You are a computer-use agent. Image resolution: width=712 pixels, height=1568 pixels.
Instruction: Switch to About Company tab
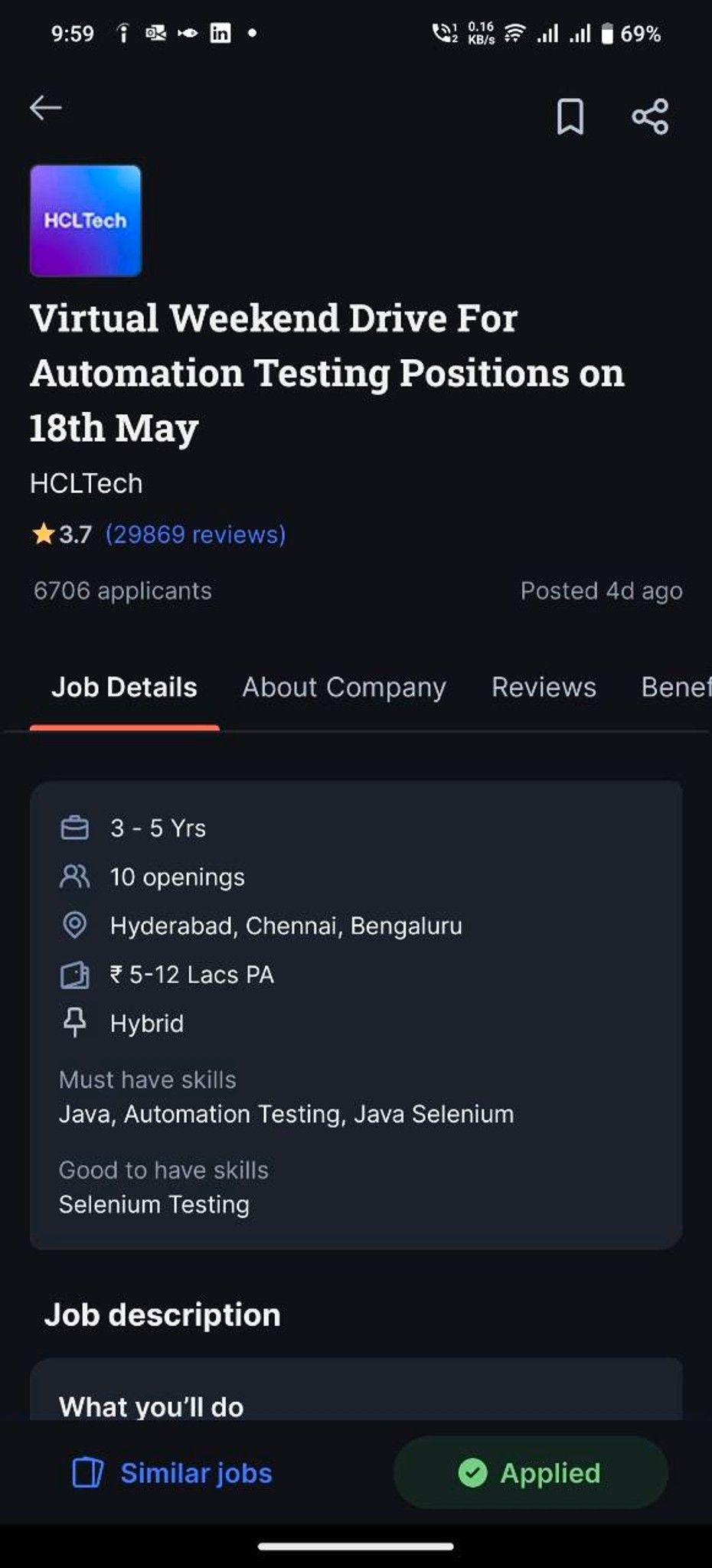(344, 688)
